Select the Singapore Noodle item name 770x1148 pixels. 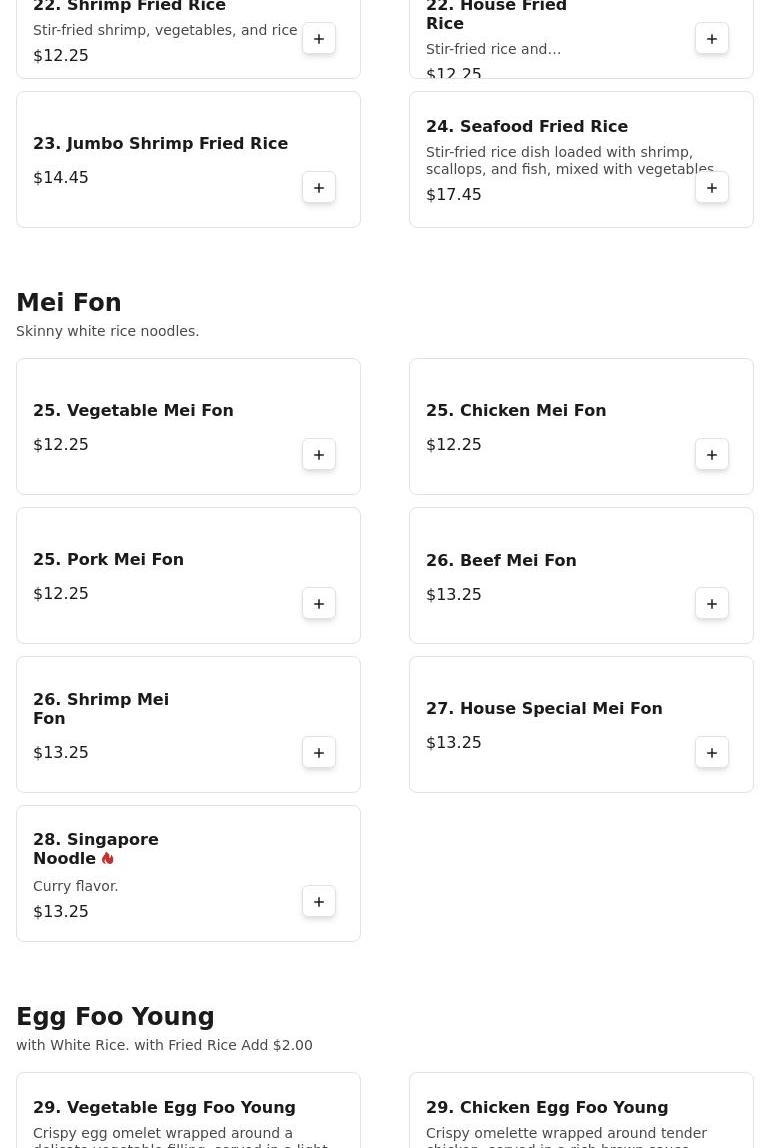(95, 848)
